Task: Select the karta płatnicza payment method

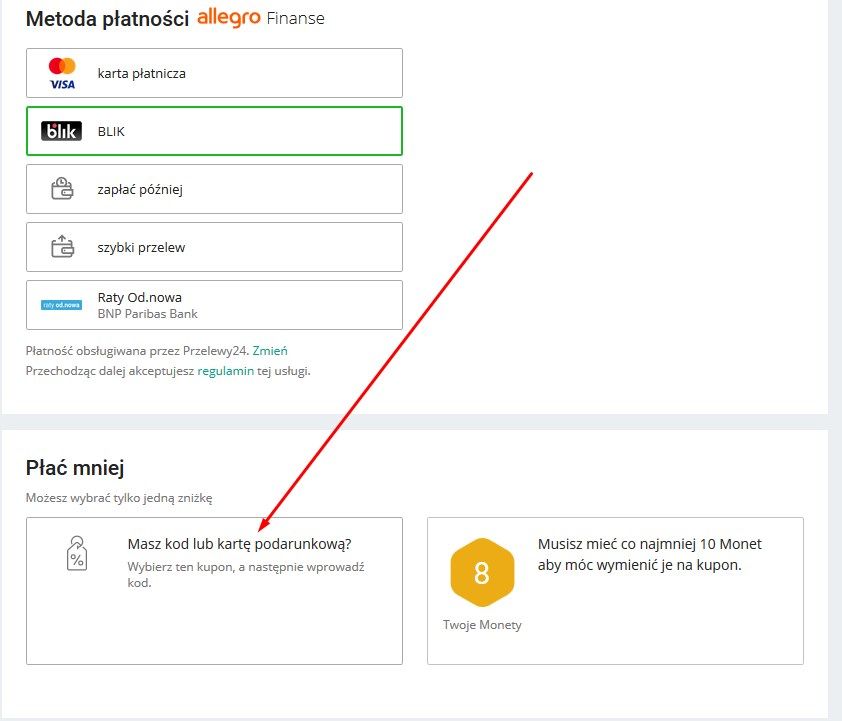Action: pyautogui.click(x=214, y=73)
